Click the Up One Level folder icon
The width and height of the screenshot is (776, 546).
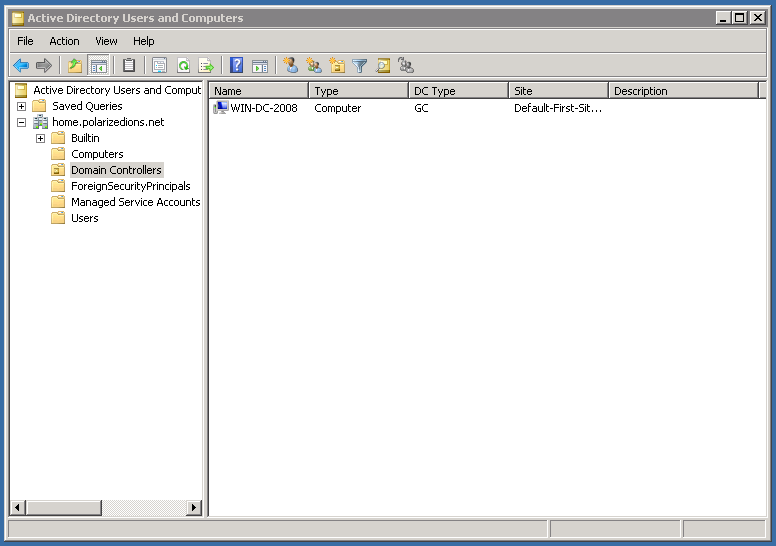click(x=75, y=66)
